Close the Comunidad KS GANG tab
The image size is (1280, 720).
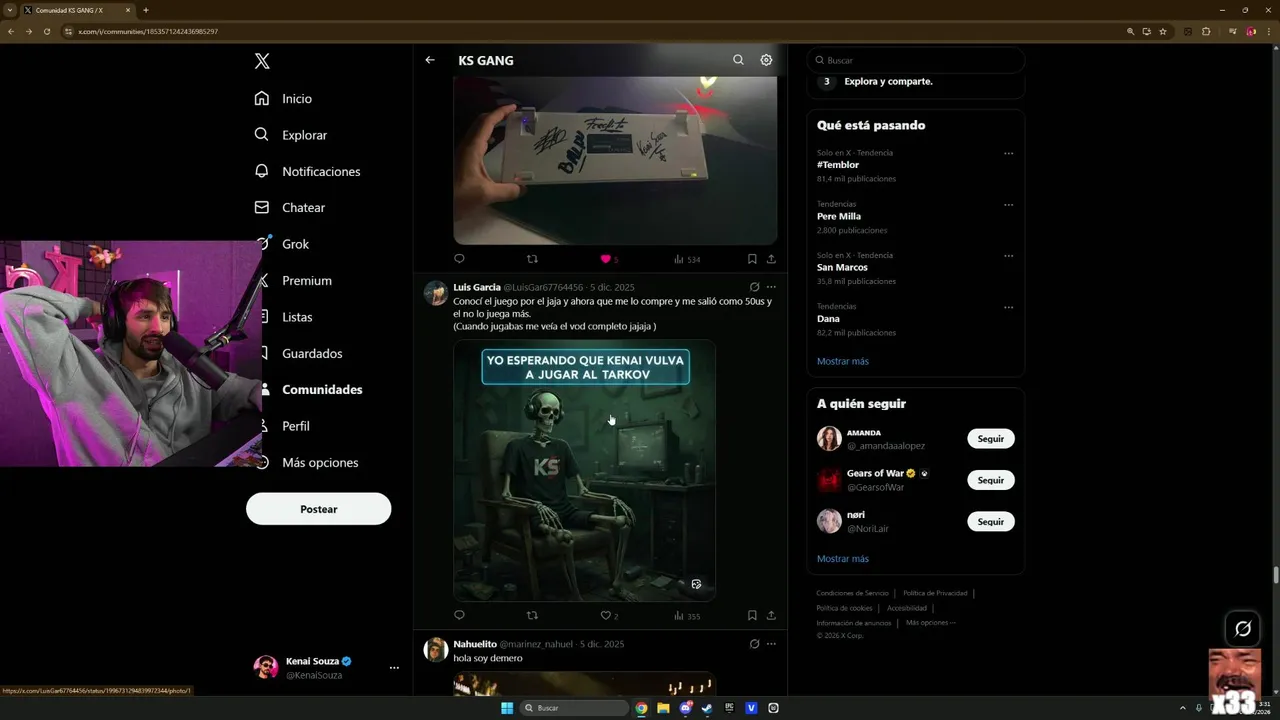click(x=128, y=10)
